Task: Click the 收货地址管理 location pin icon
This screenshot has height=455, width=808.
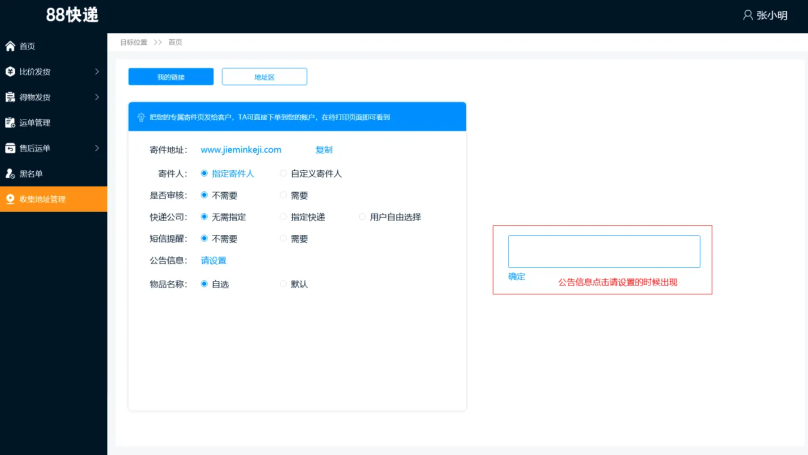Action: 10,199
